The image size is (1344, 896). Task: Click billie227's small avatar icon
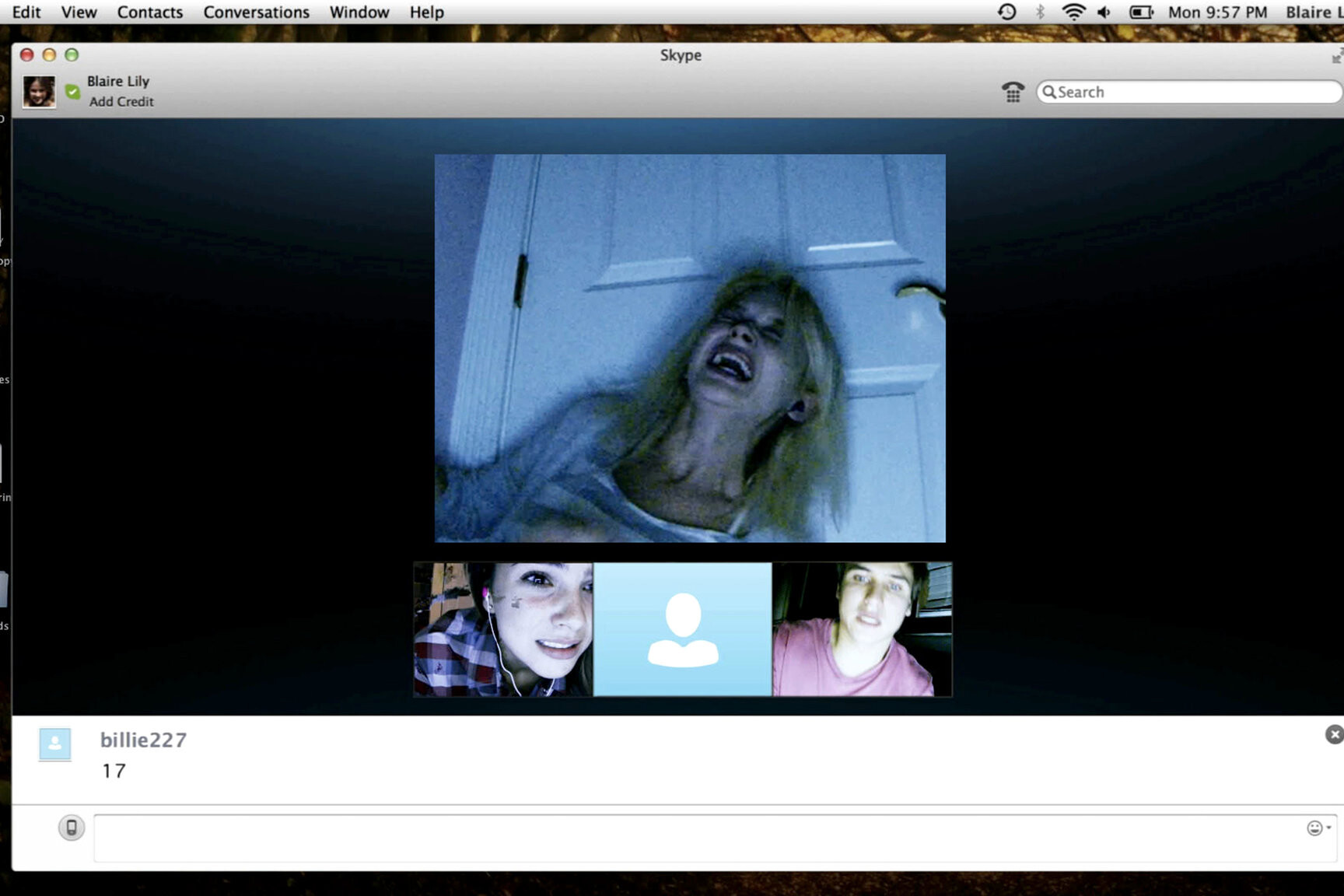click(55, 744)
